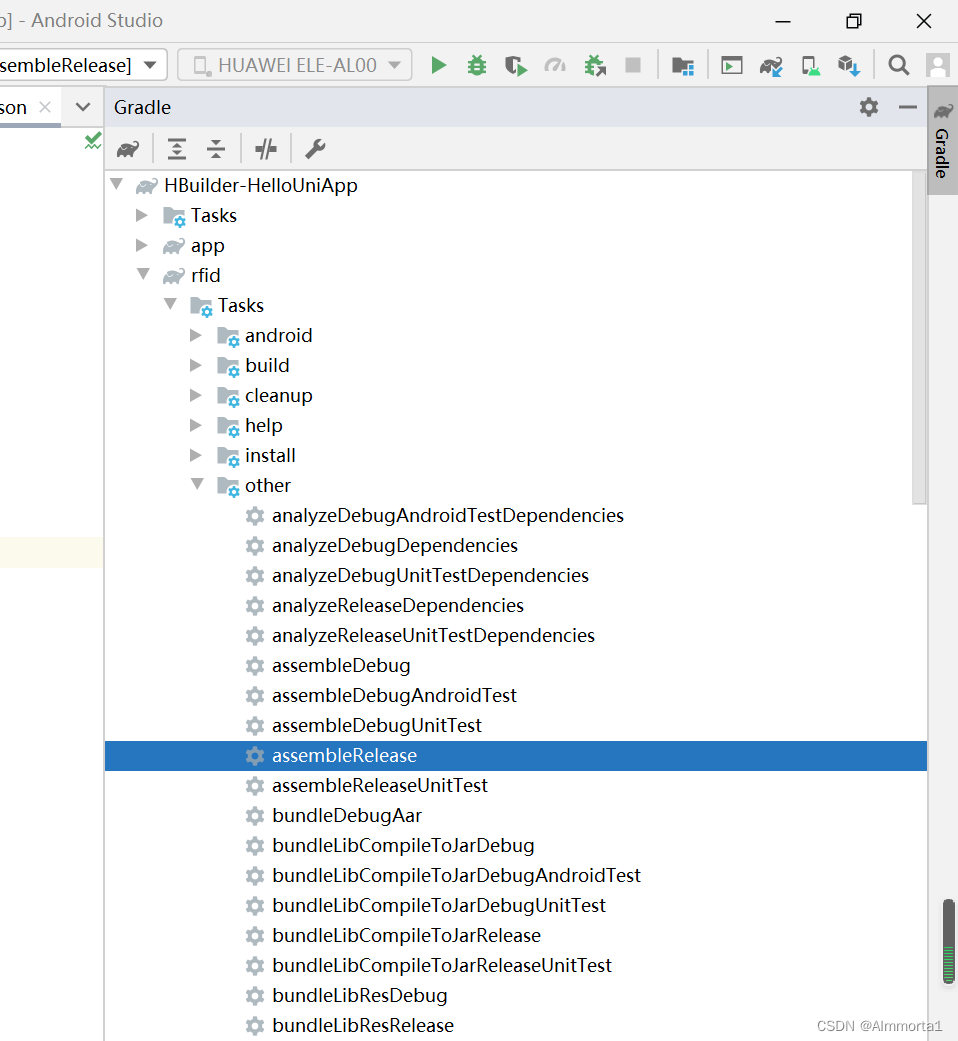958x1041 pixels.
Task: Click the Gradle tree vertical scrollbar
Action: coord(919,337)
